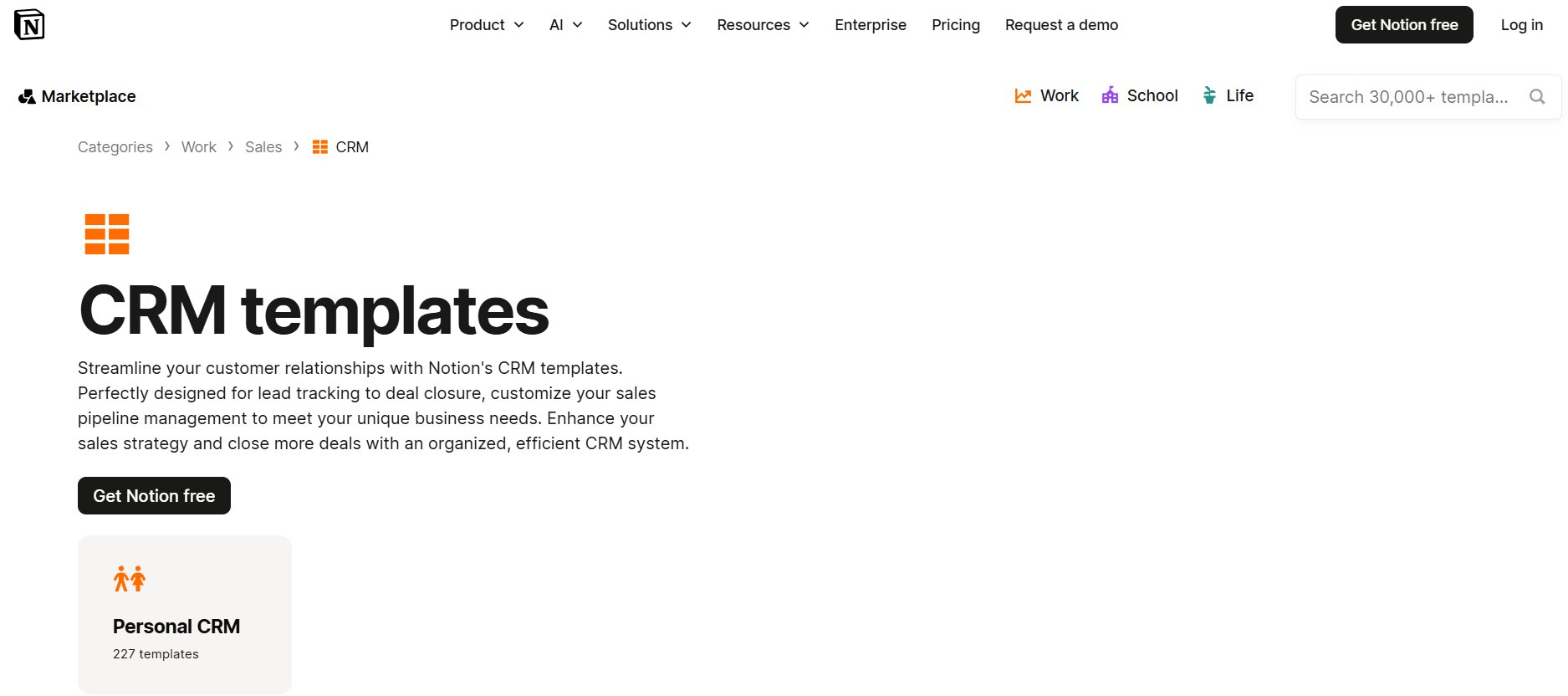The image size is (1568, 696).
Task: Click the search magnifier icon
Action: (1537, 97)
